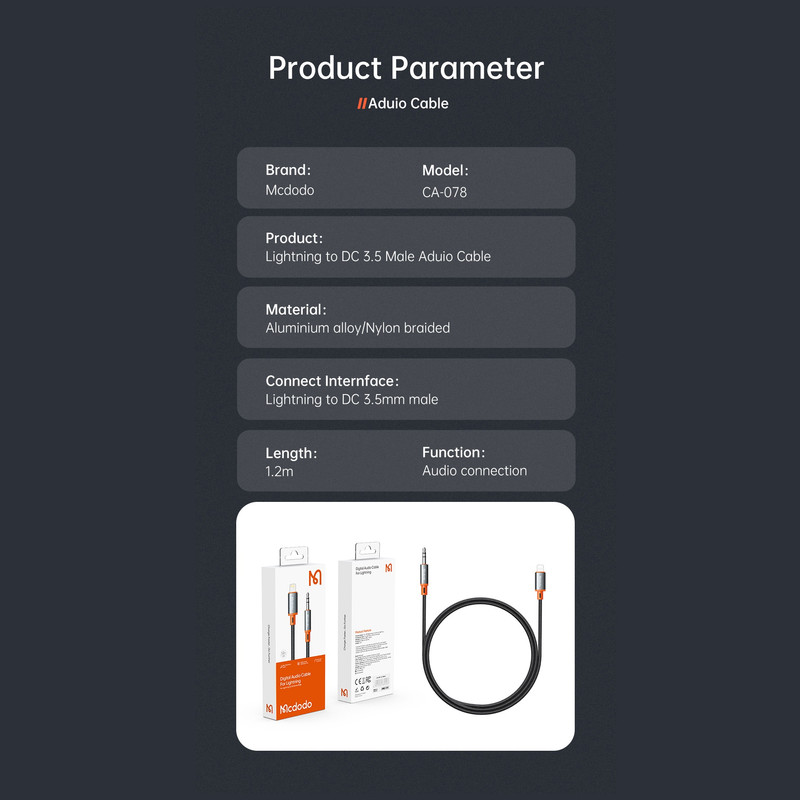Select the Product Parameter heading
This screenshot has height=800, width=800.
coord(406,68)
